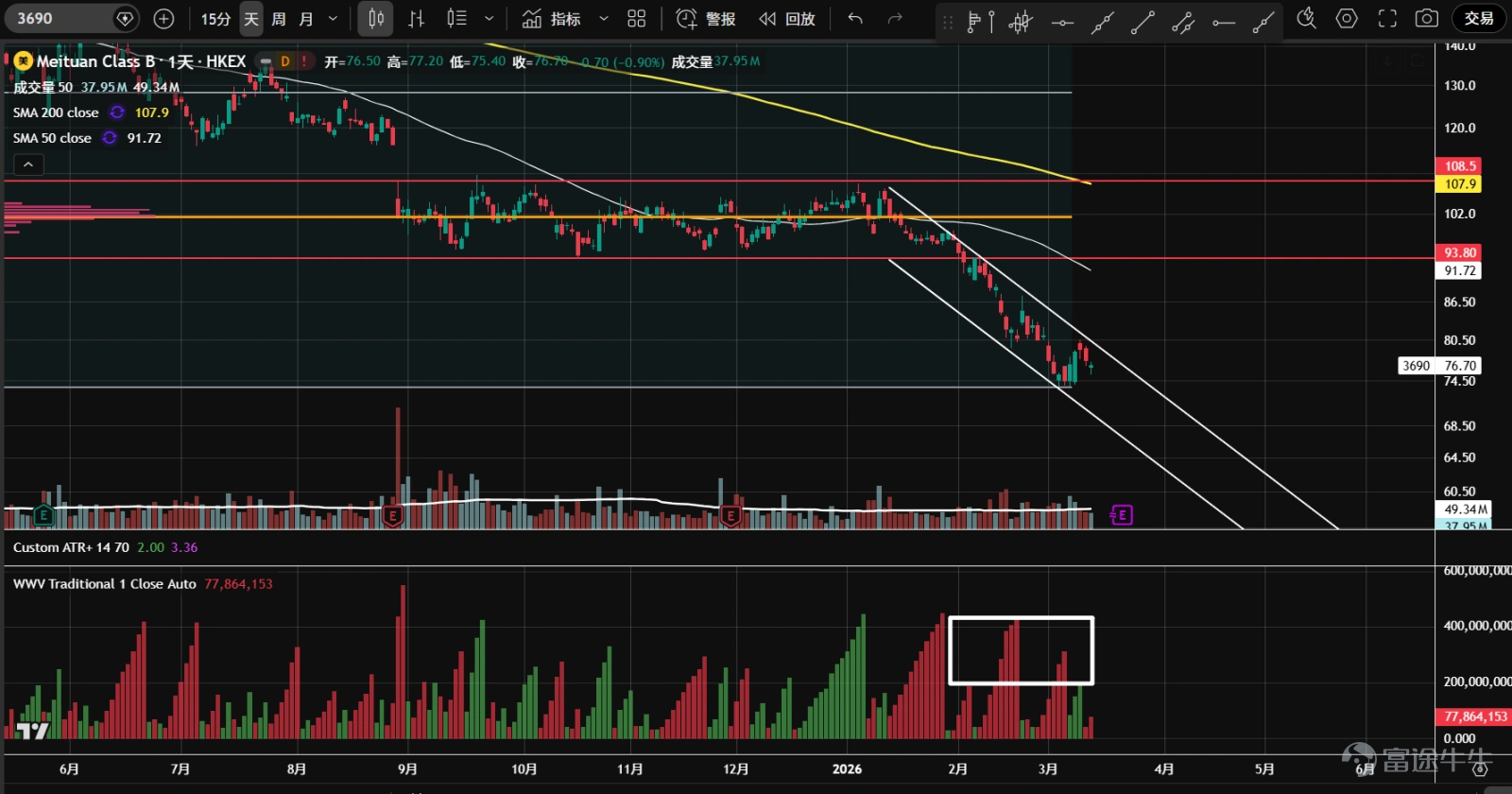Click the Custom ATR+ 14 70 indicator label

pos(71,547)
